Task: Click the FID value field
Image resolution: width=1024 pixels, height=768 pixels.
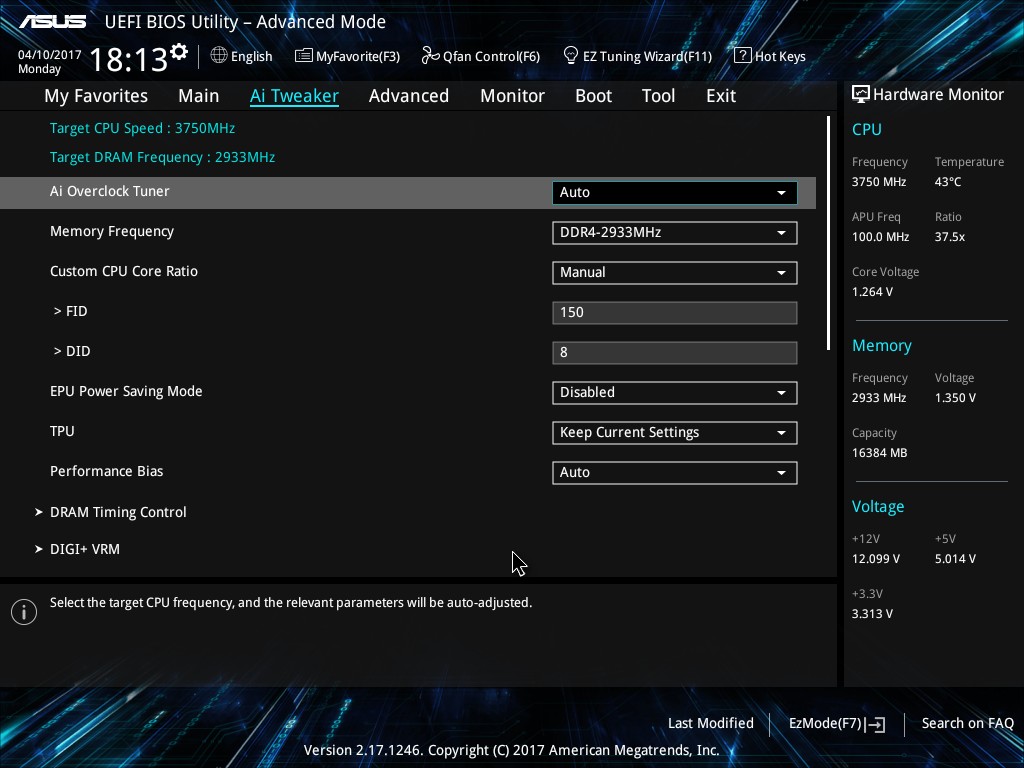Action: 675,312
